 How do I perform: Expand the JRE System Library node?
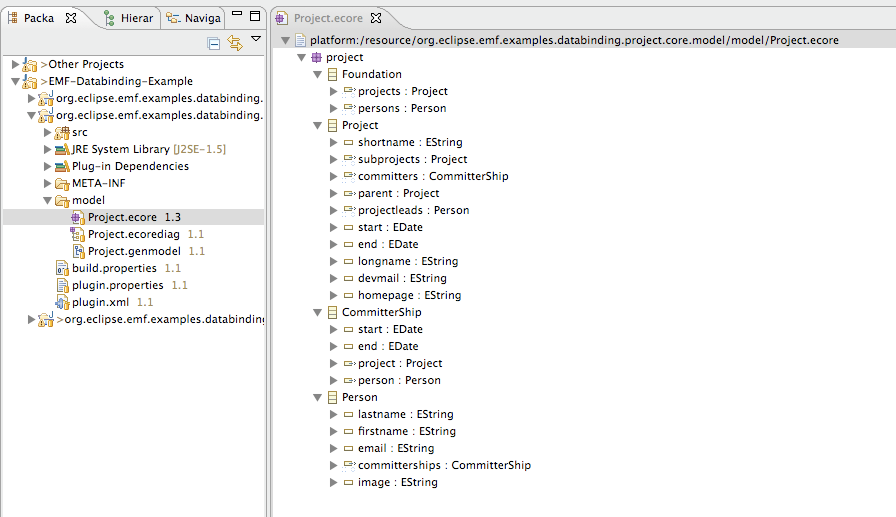coord(47,149)
